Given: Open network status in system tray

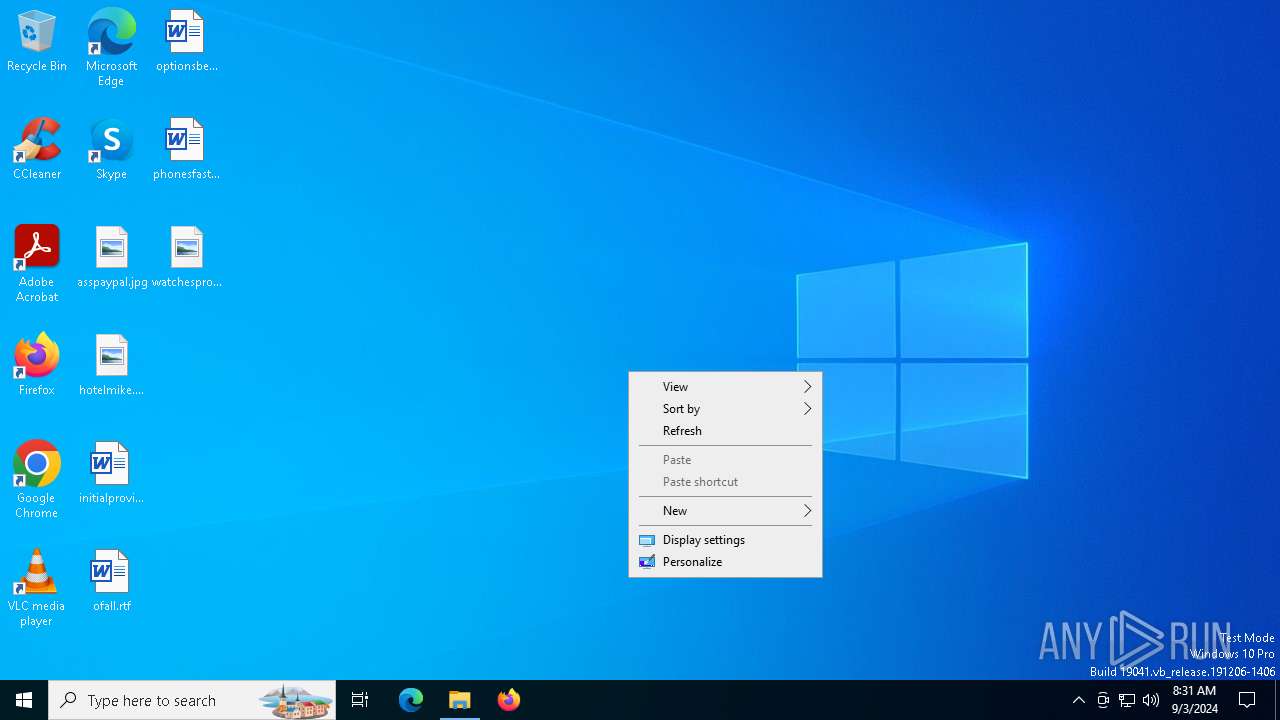Looking at the screenshot, I should (1127, 700).
